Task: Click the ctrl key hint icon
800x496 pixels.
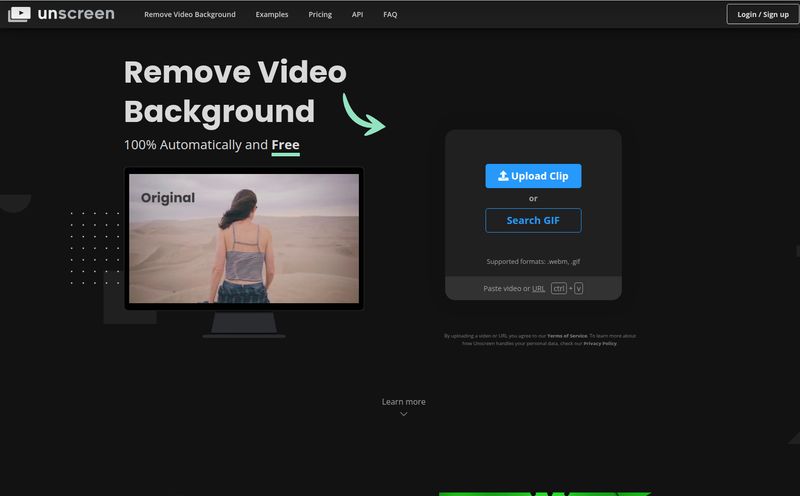Action: [x=559, y=288]
